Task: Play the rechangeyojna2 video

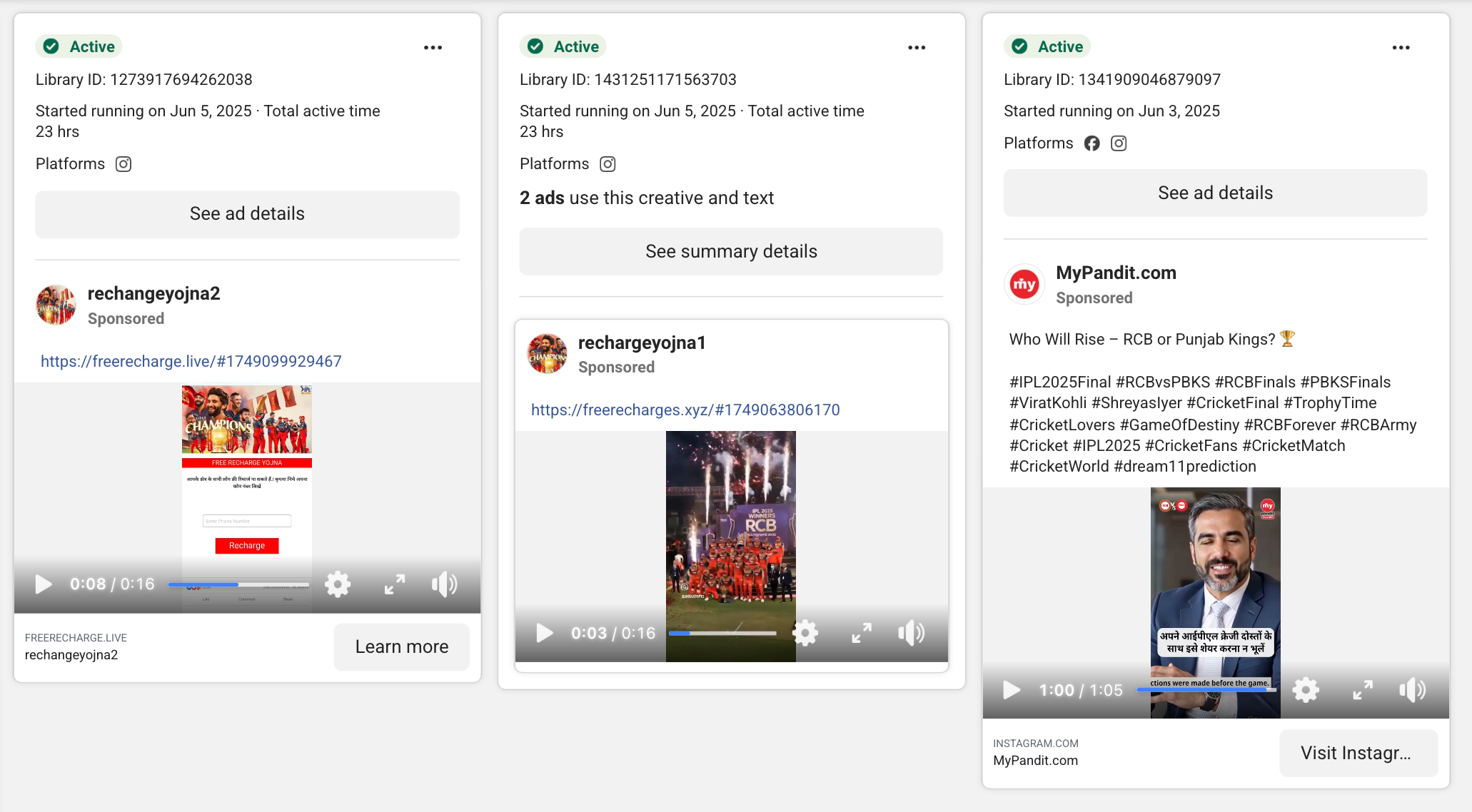Action: tap(44, 584)
